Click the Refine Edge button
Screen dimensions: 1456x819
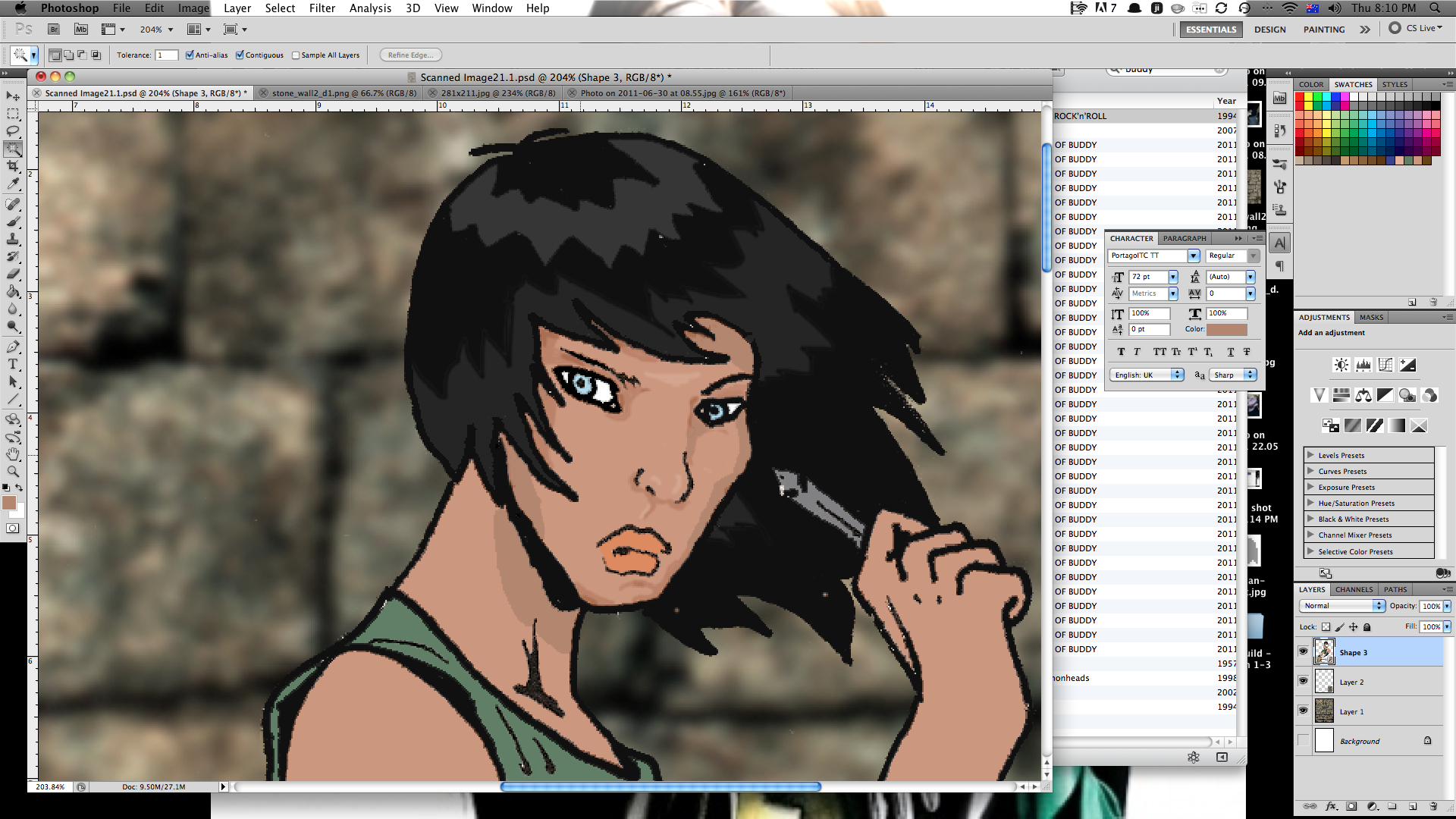[410, 55]
